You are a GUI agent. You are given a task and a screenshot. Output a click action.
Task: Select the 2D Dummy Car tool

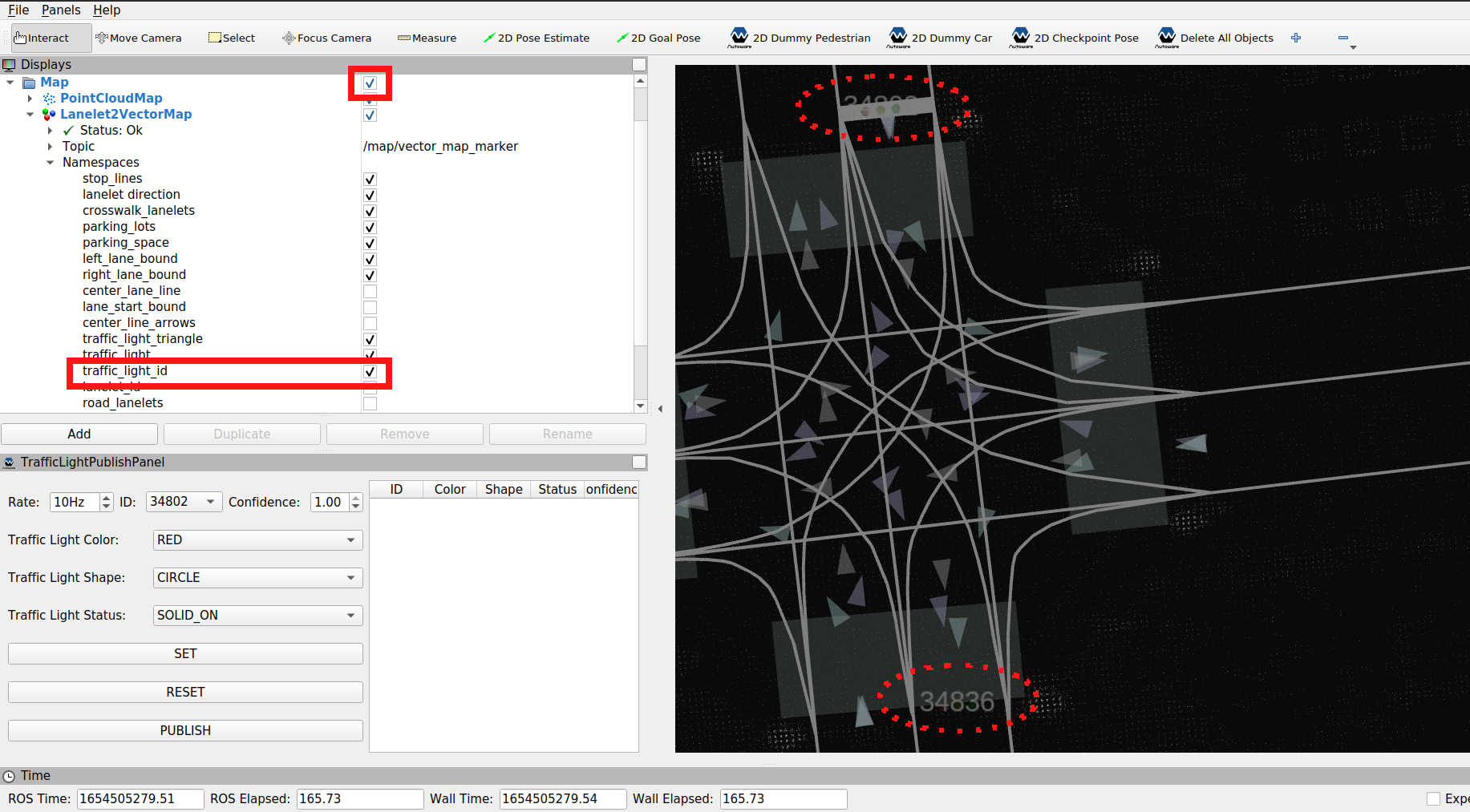point(939,38)
